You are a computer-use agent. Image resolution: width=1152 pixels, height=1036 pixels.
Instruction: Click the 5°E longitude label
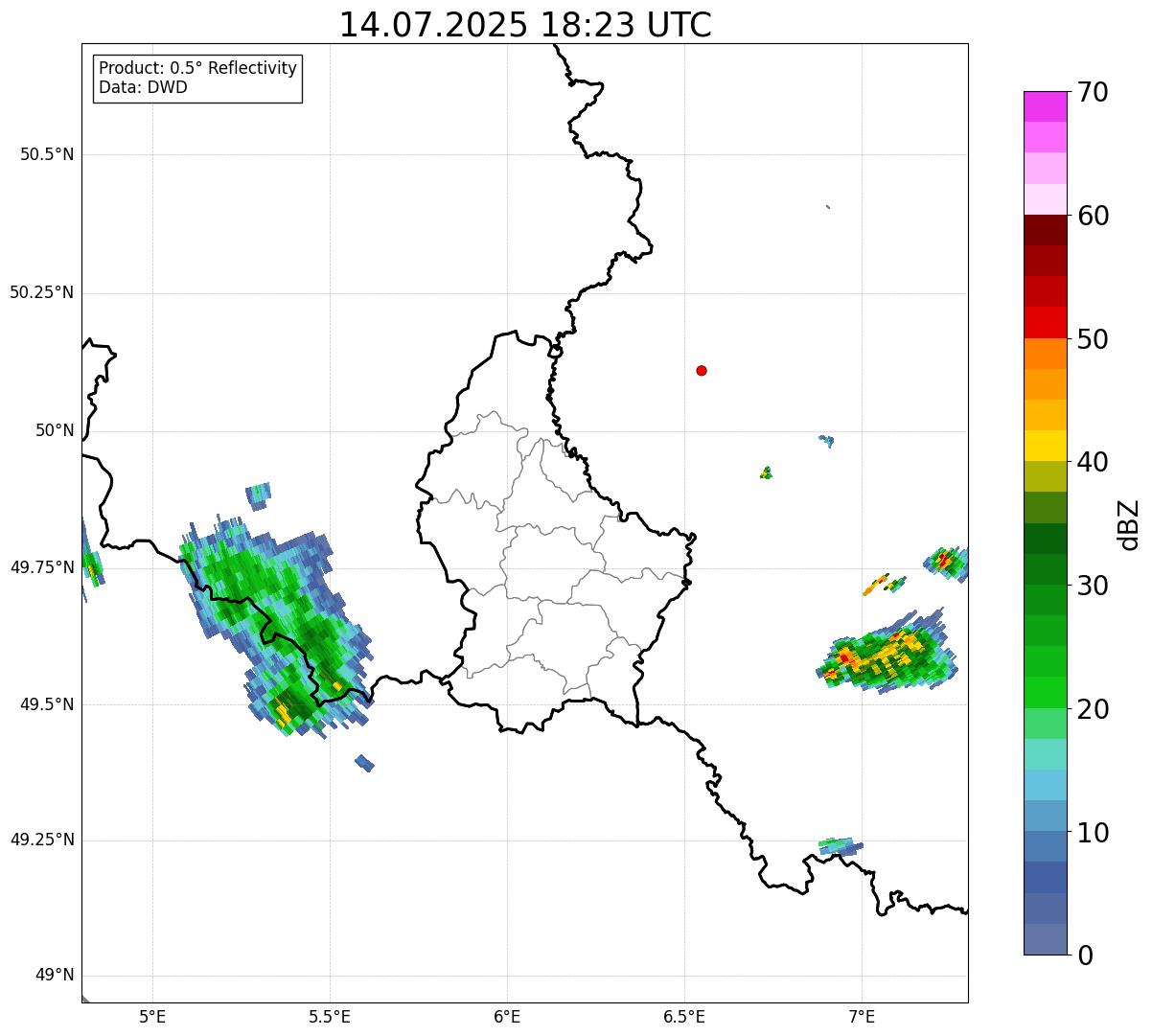152,1017
